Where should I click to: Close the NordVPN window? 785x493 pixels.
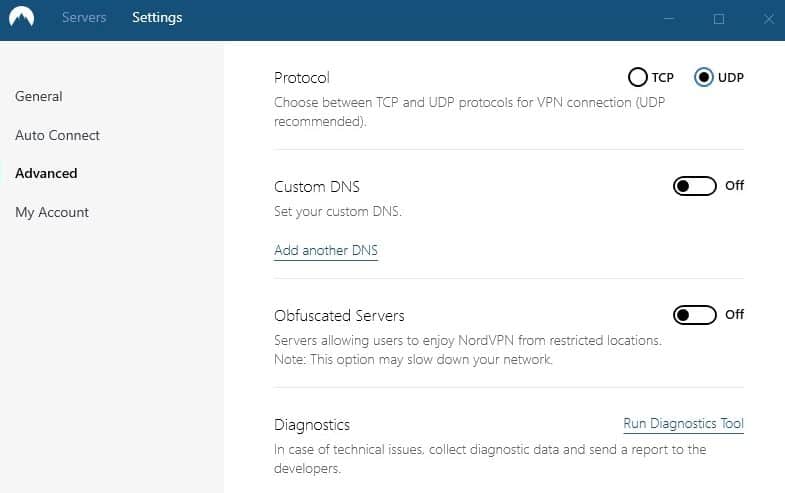(769, 19)
